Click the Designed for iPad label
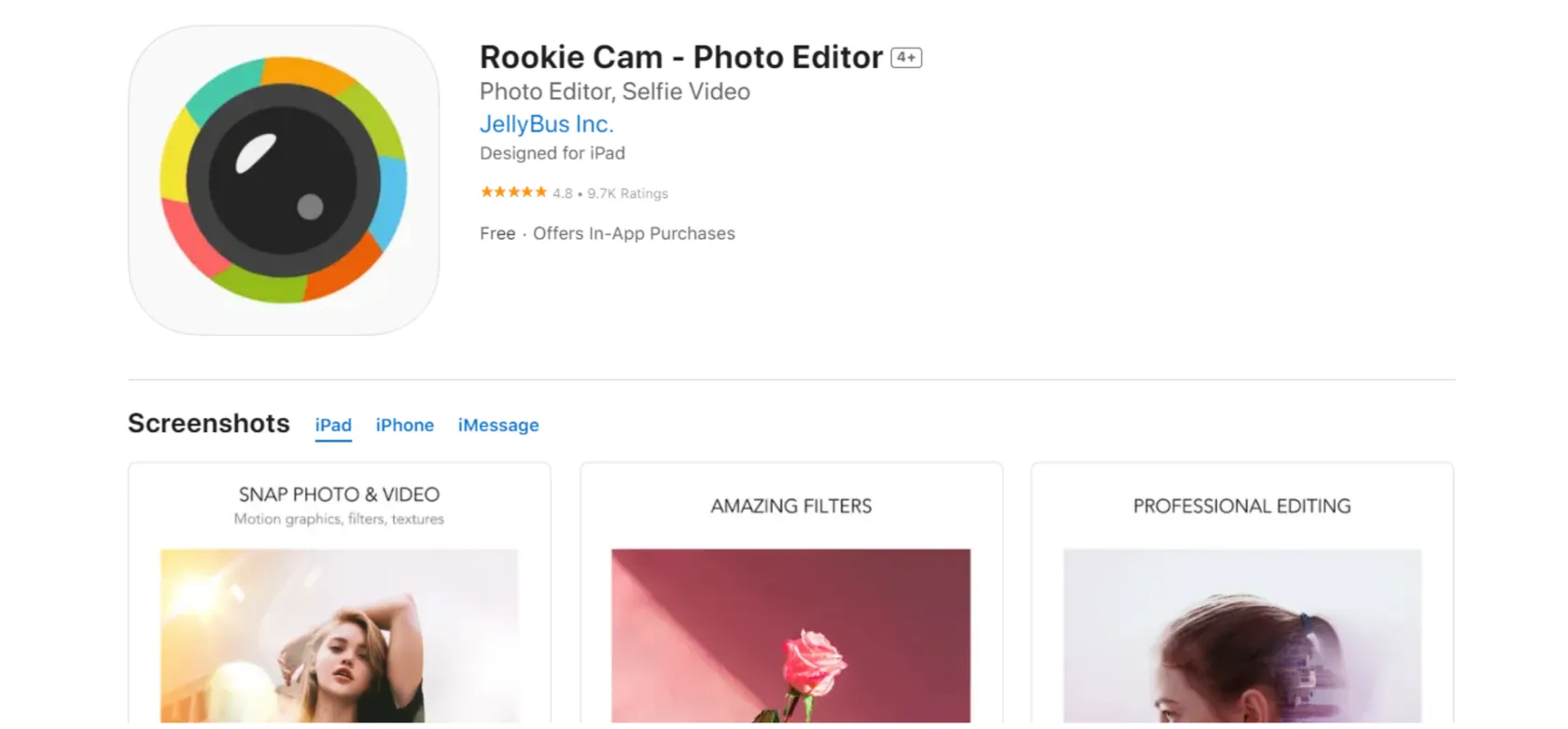This screenshot has width=1568, height=729. [x=552, y=153]
